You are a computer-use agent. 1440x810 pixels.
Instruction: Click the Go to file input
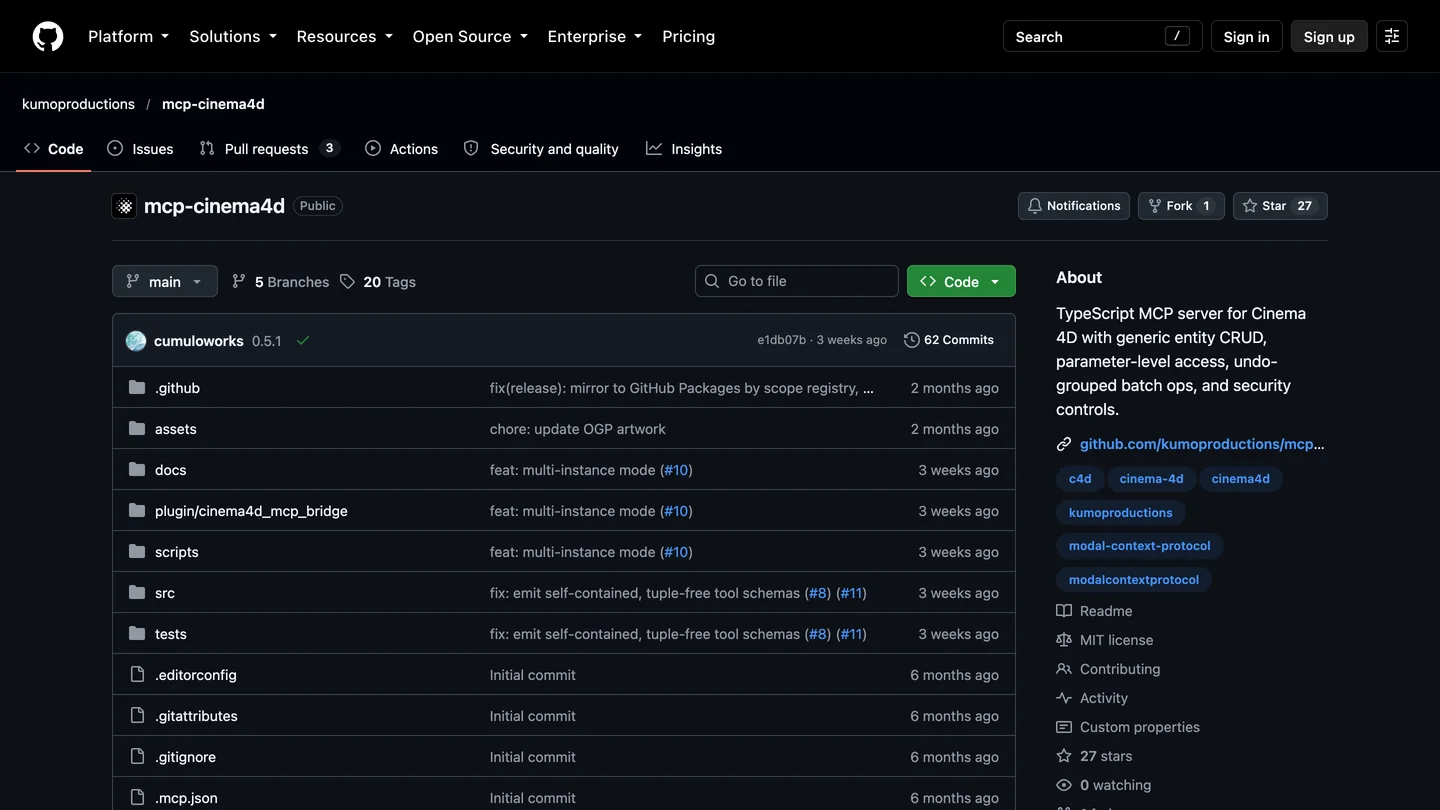click(797, 281)
